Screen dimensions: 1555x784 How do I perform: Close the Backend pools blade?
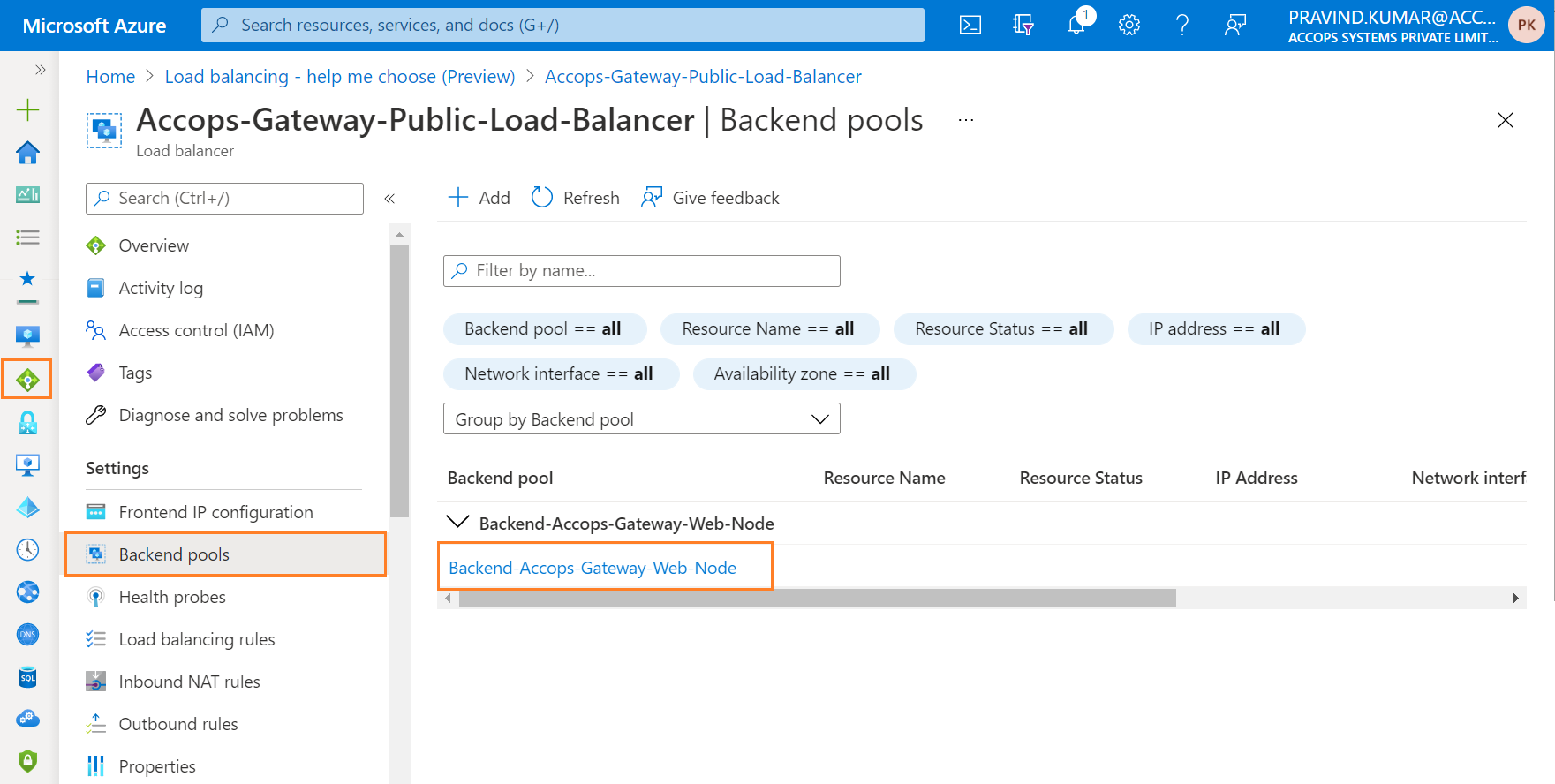(1506, 120)
